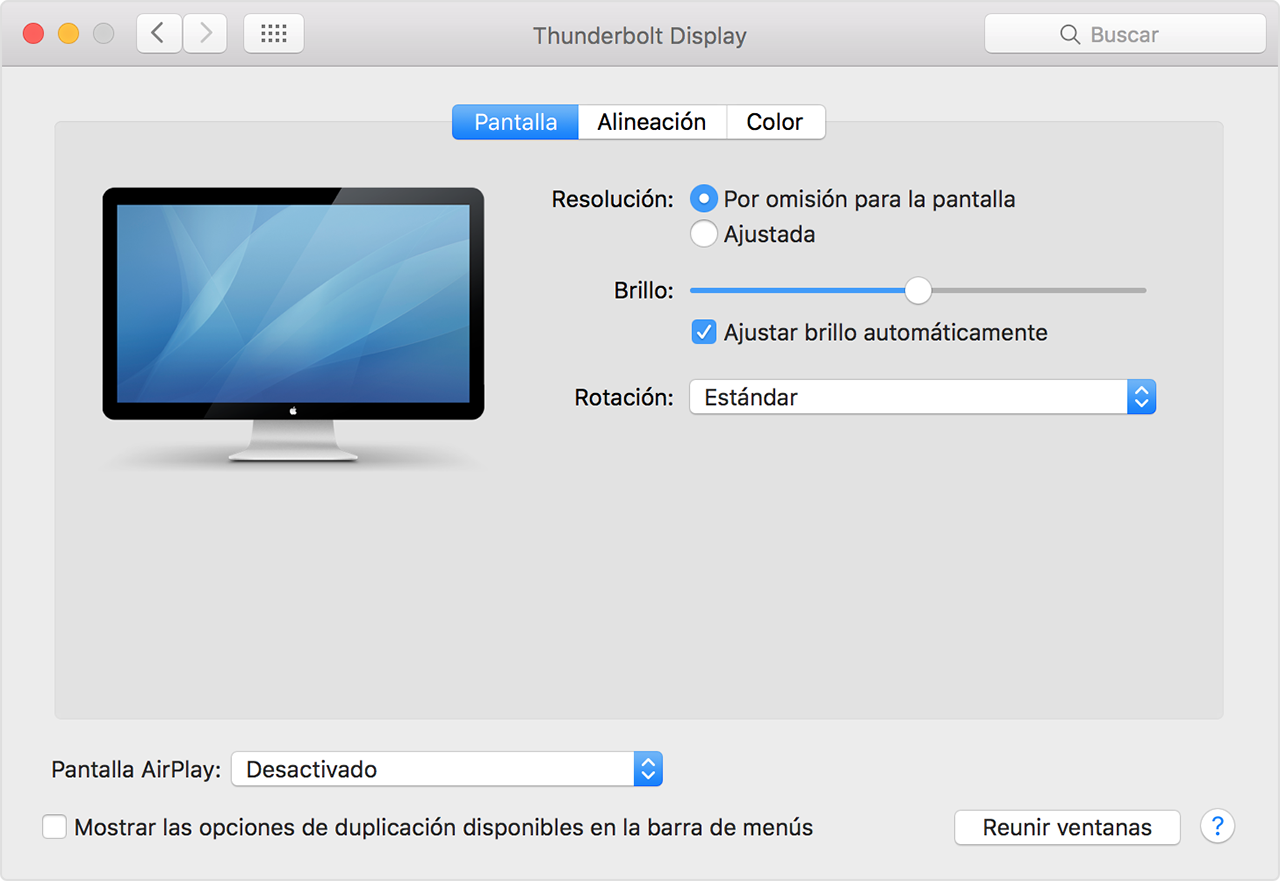Viewport: 1280px width, 882px height.
Task: Minimize the window using the yellow button
Action: (x=68, y=34)
